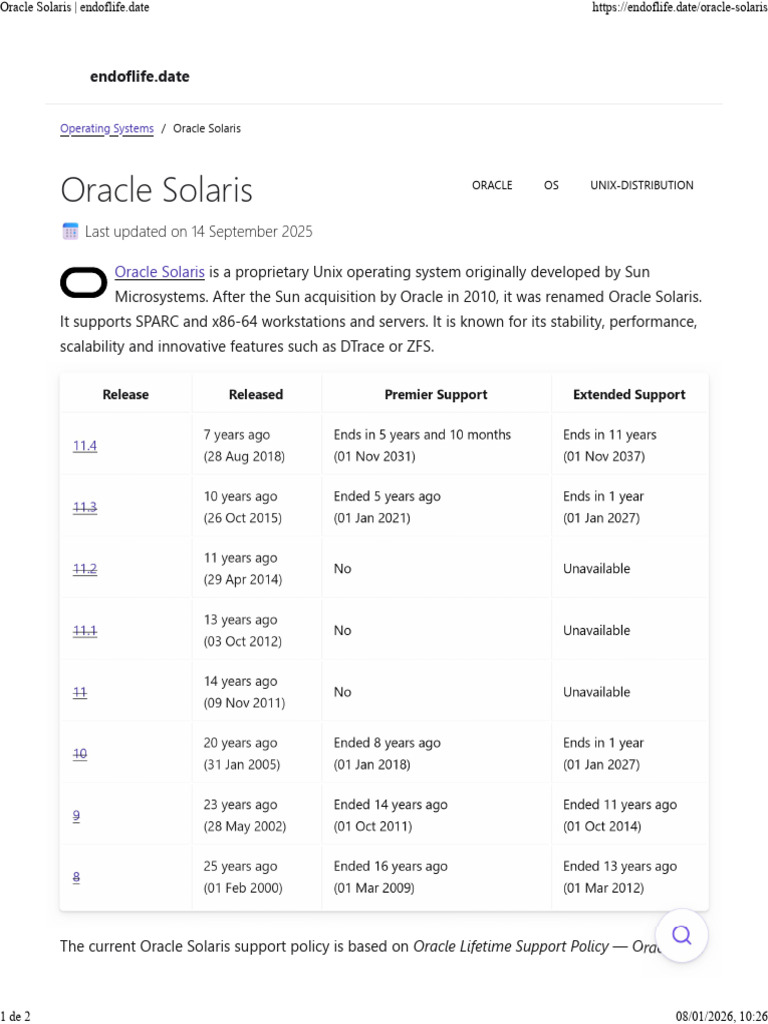Open release 11.3 link
Viewport: 768px width, 1024px height.
85,507
